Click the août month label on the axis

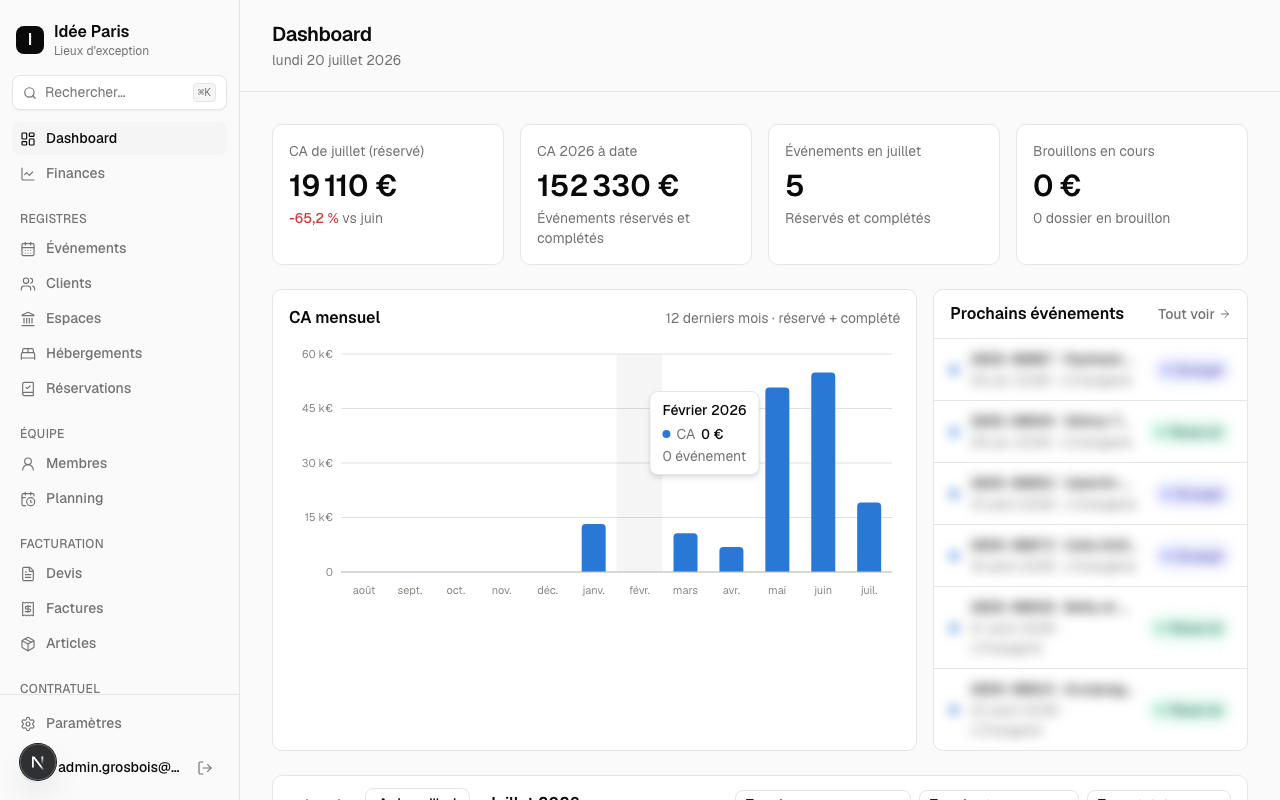[364, 591]
